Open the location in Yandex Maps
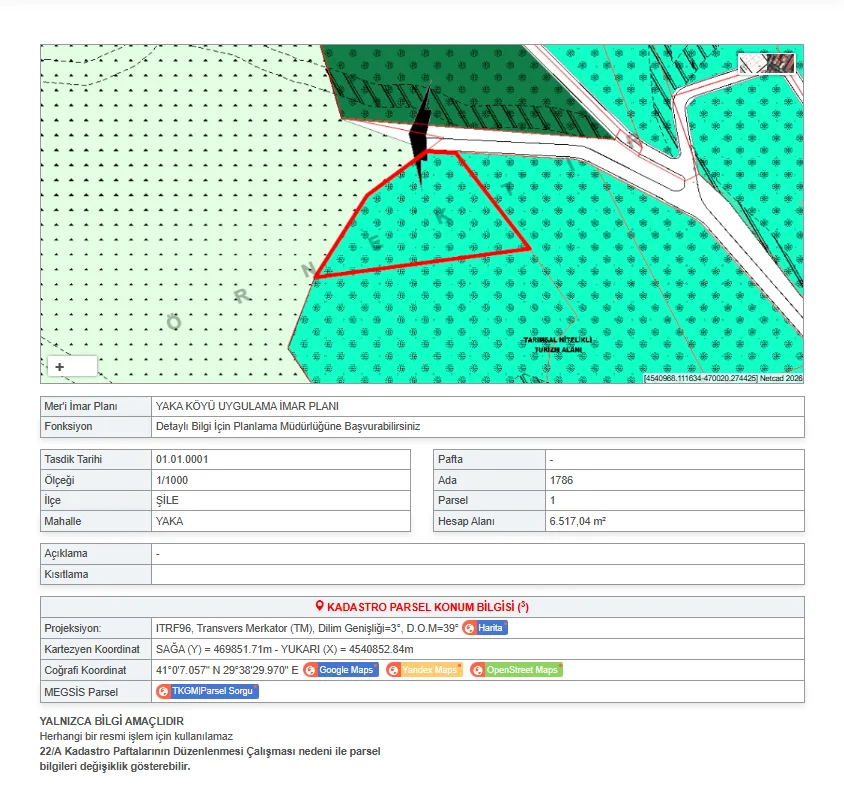 coord(424,670)
